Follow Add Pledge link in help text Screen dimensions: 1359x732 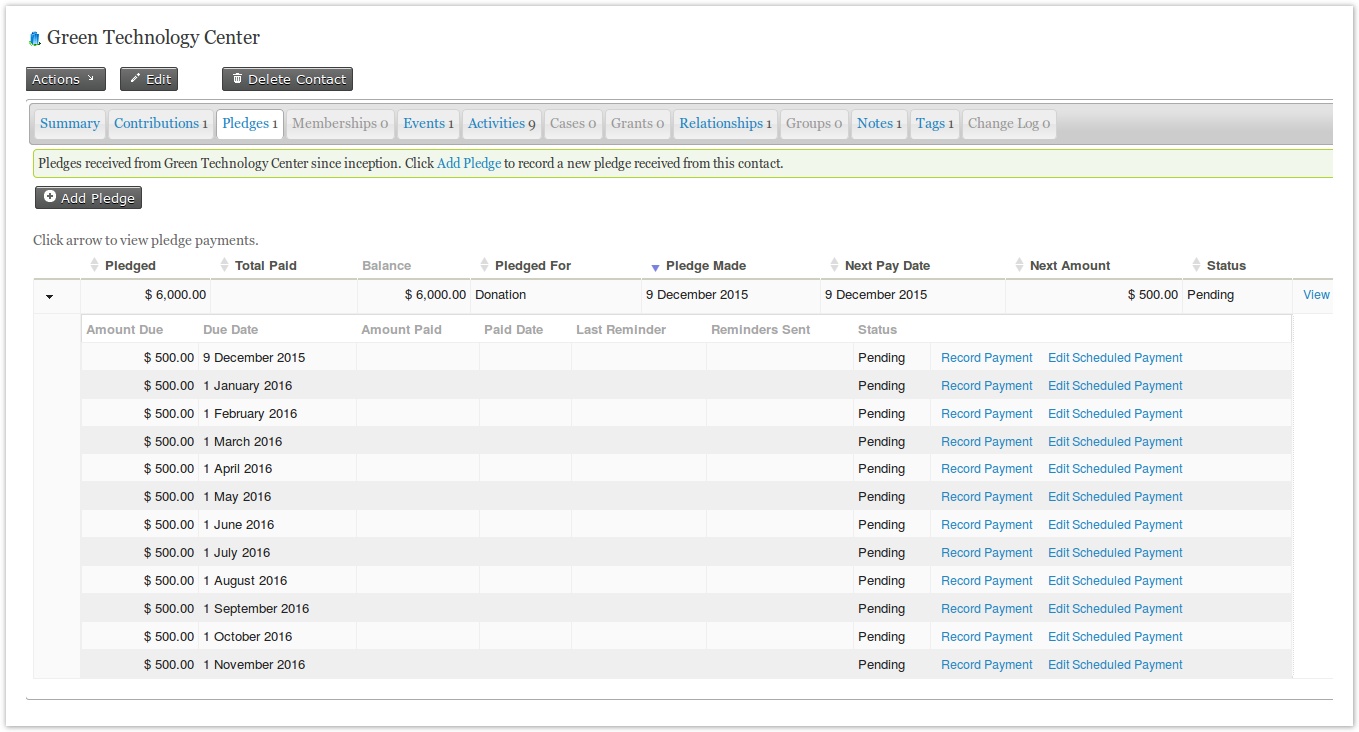[x=468, y=163]
